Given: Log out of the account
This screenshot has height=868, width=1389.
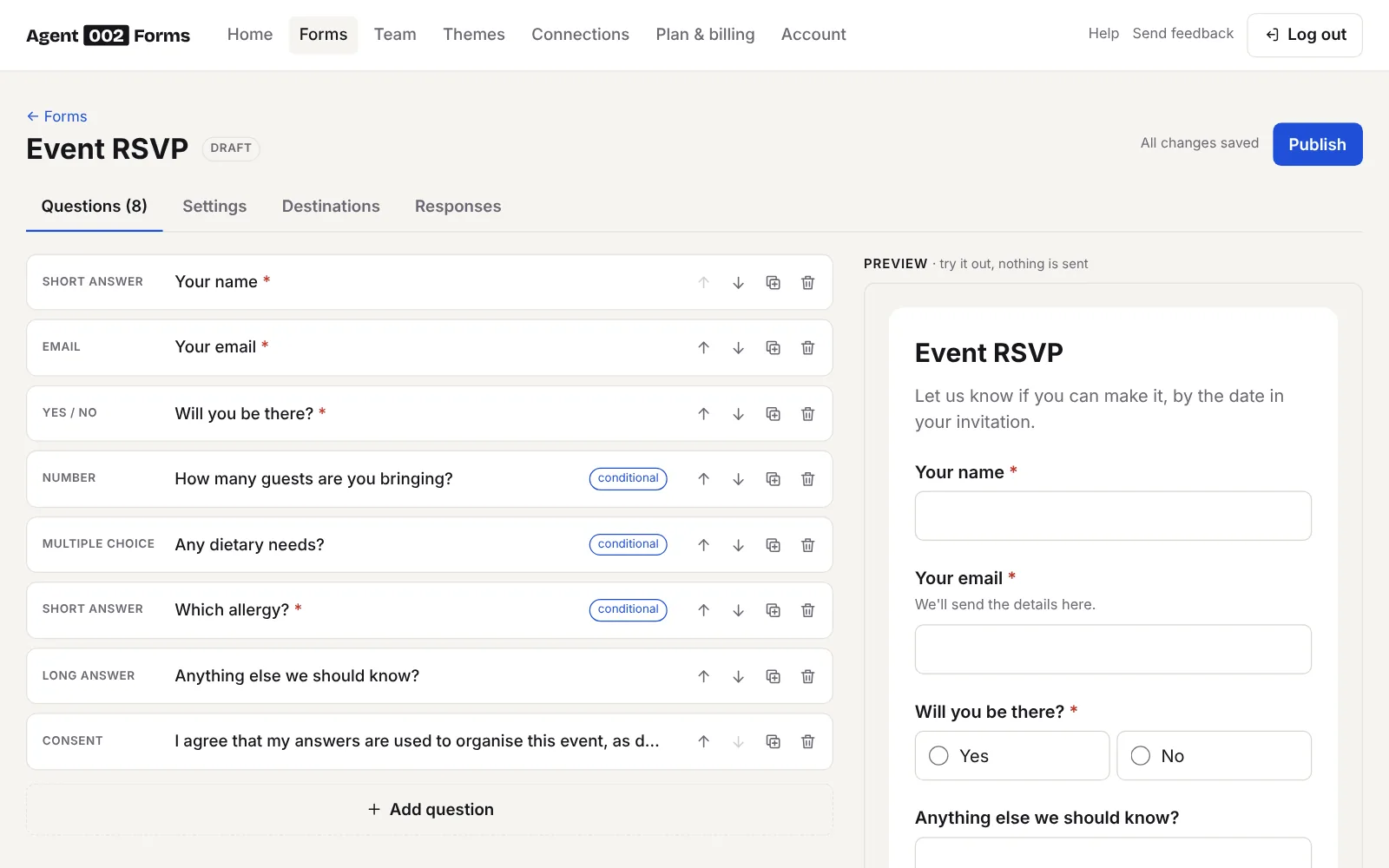Looking at the screenshot, I should (1305, 35).
